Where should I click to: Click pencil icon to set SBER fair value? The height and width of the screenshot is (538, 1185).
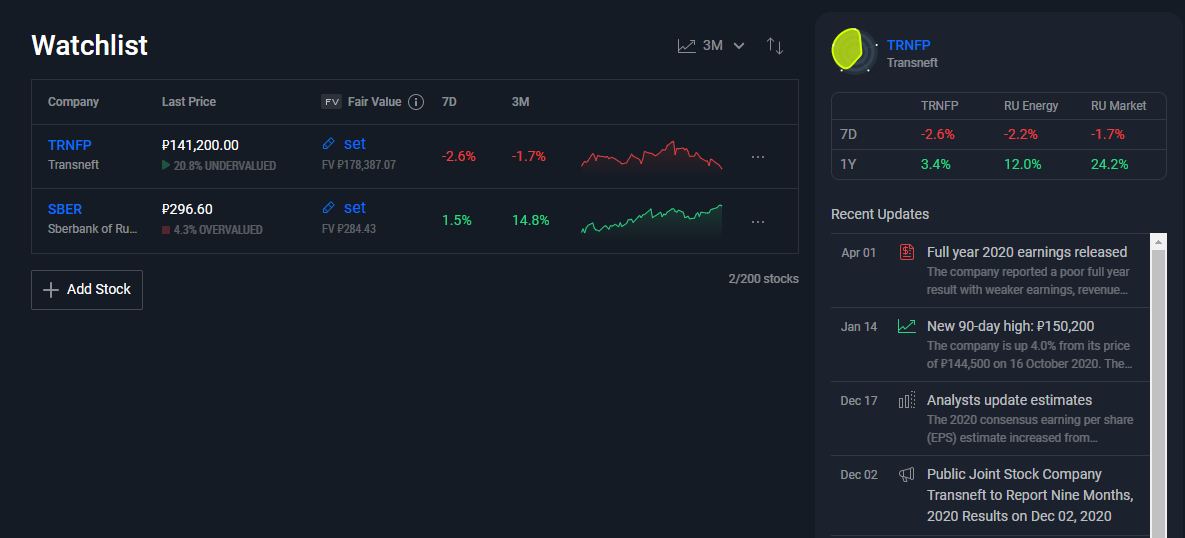pyautogui.click(x=328, y=207)
